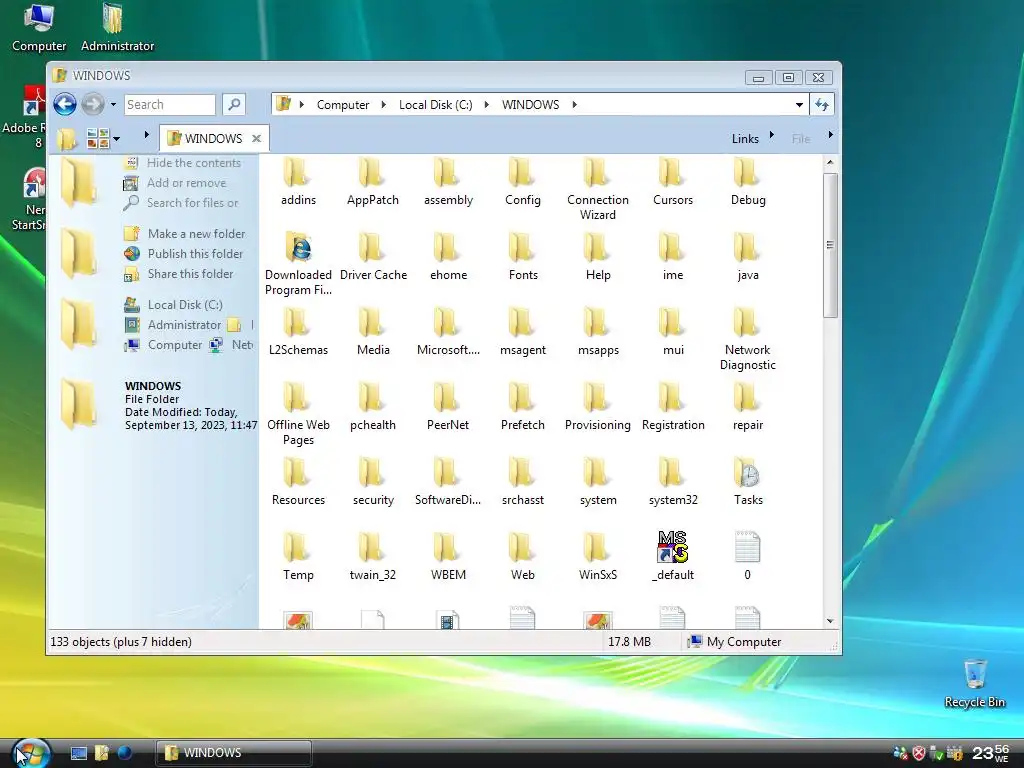The height and width of the screenshot is (768, 1024).
Task: Select the Connection Wizard folder
Action: pos(598,189)
